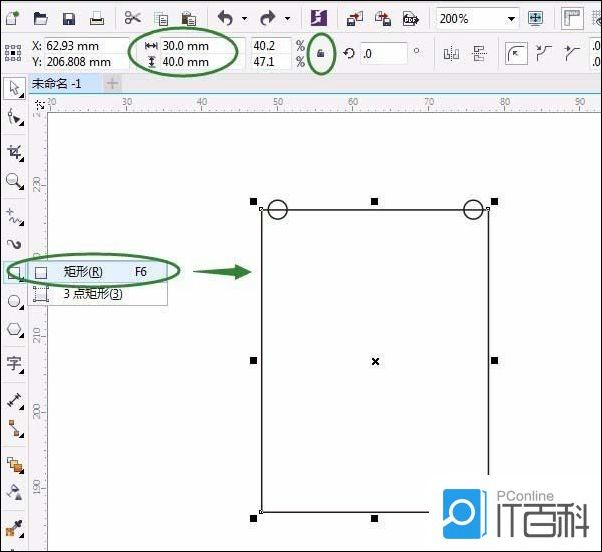Save the document with the floppy icon
The width and height of the screenshot is (602, 552).
coord(69,18)
